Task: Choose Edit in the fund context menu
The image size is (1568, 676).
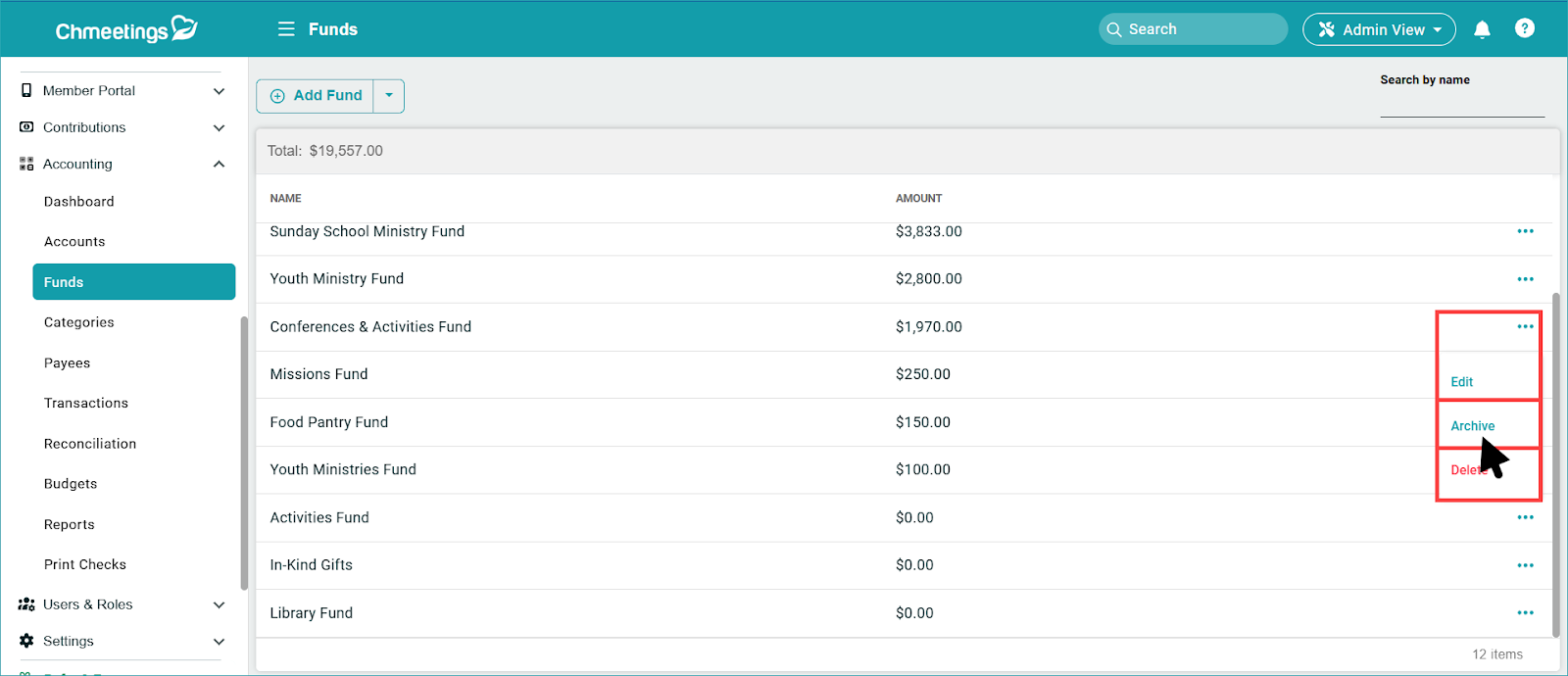Action: pyautogui.click(x=1461, y=382)
